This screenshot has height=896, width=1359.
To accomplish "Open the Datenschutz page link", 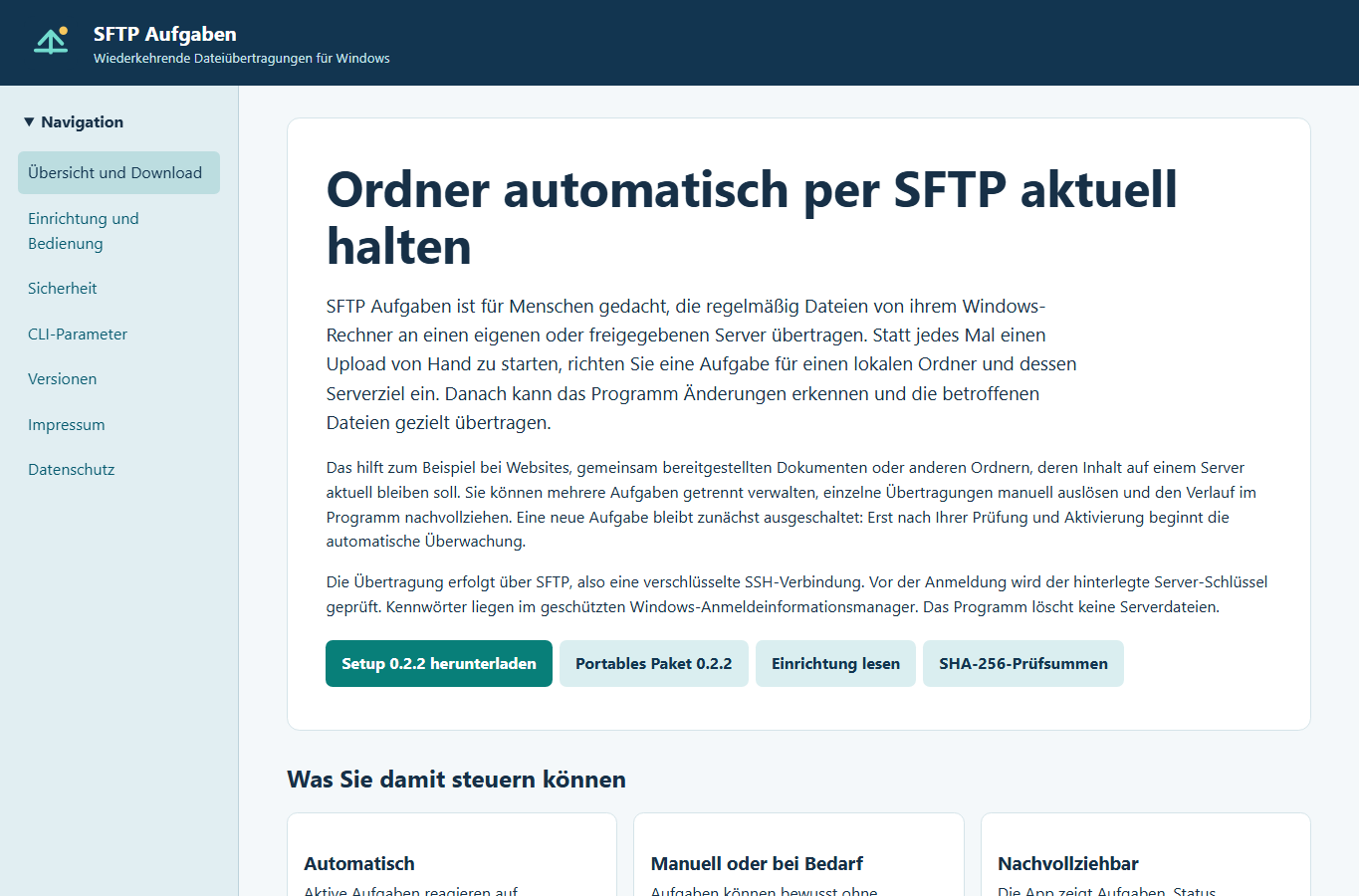I will [x=118, y=470].
